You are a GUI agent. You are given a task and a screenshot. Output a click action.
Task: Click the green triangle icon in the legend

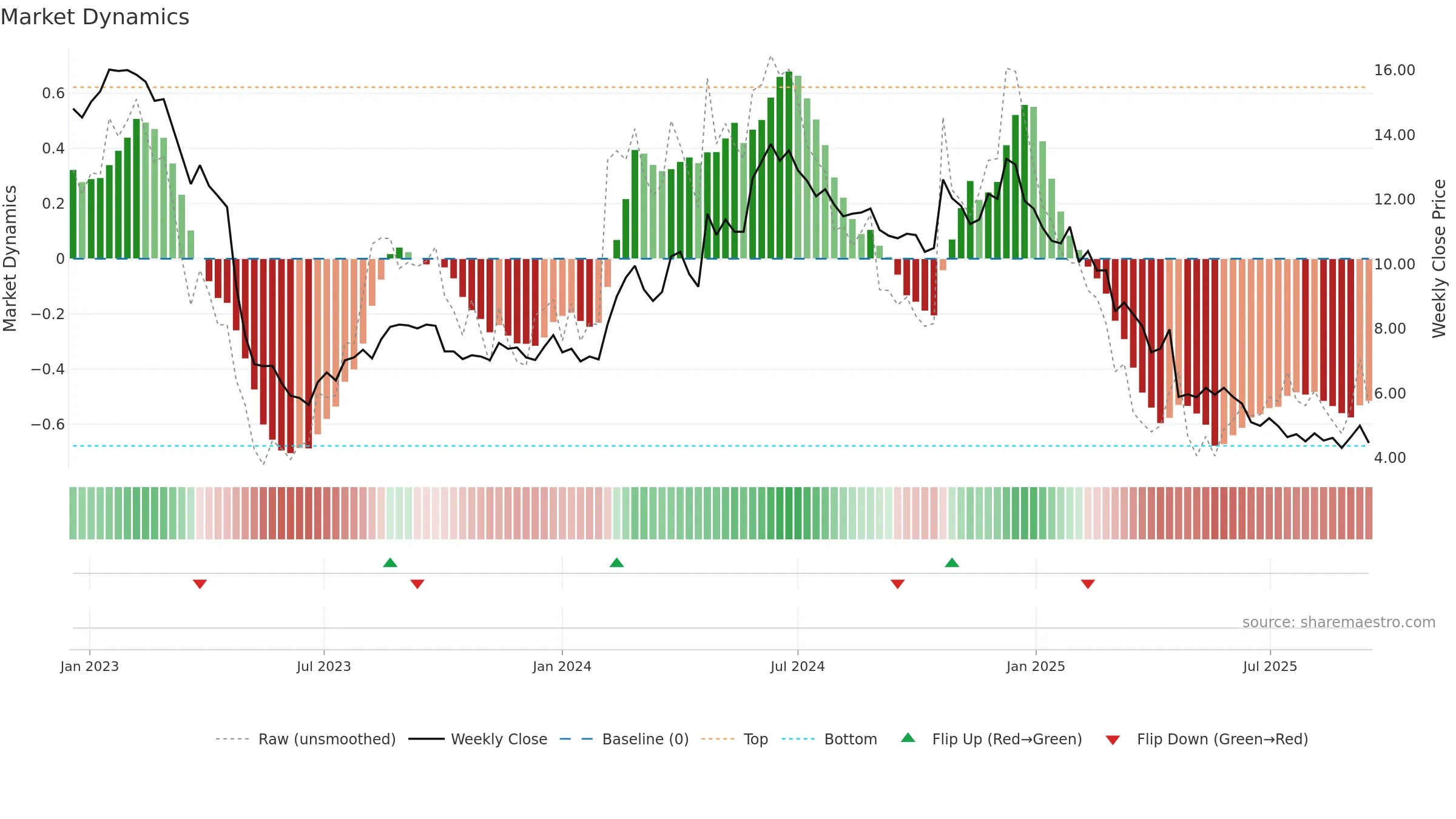(908, 738)
